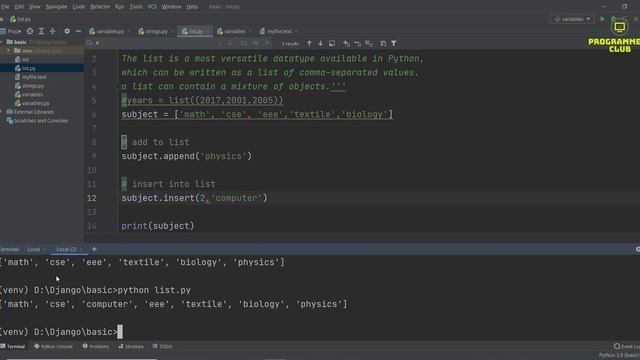Image resolution: width=640 pixels, height=360 pixels.
Task: Open the Code menu
Action: [78, 7]
